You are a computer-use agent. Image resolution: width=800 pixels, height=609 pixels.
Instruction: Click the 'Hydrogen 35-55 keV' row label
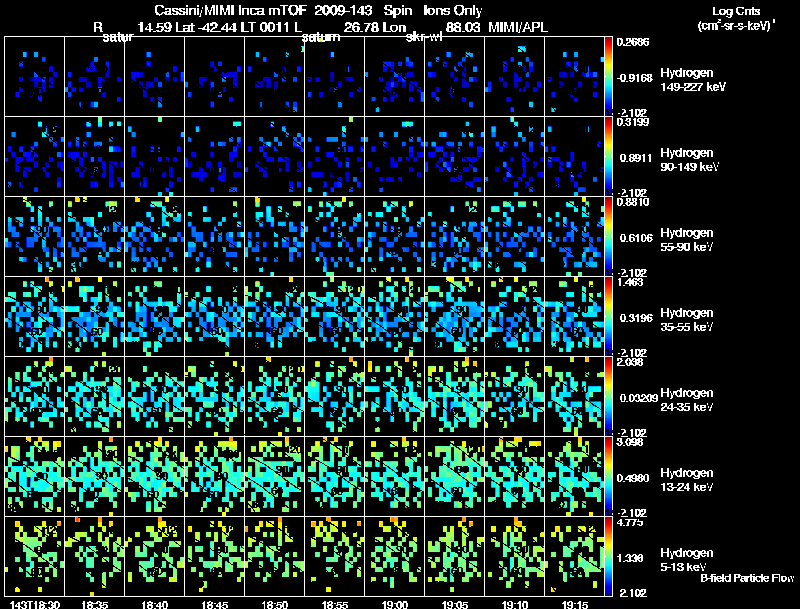coord(687,320)
